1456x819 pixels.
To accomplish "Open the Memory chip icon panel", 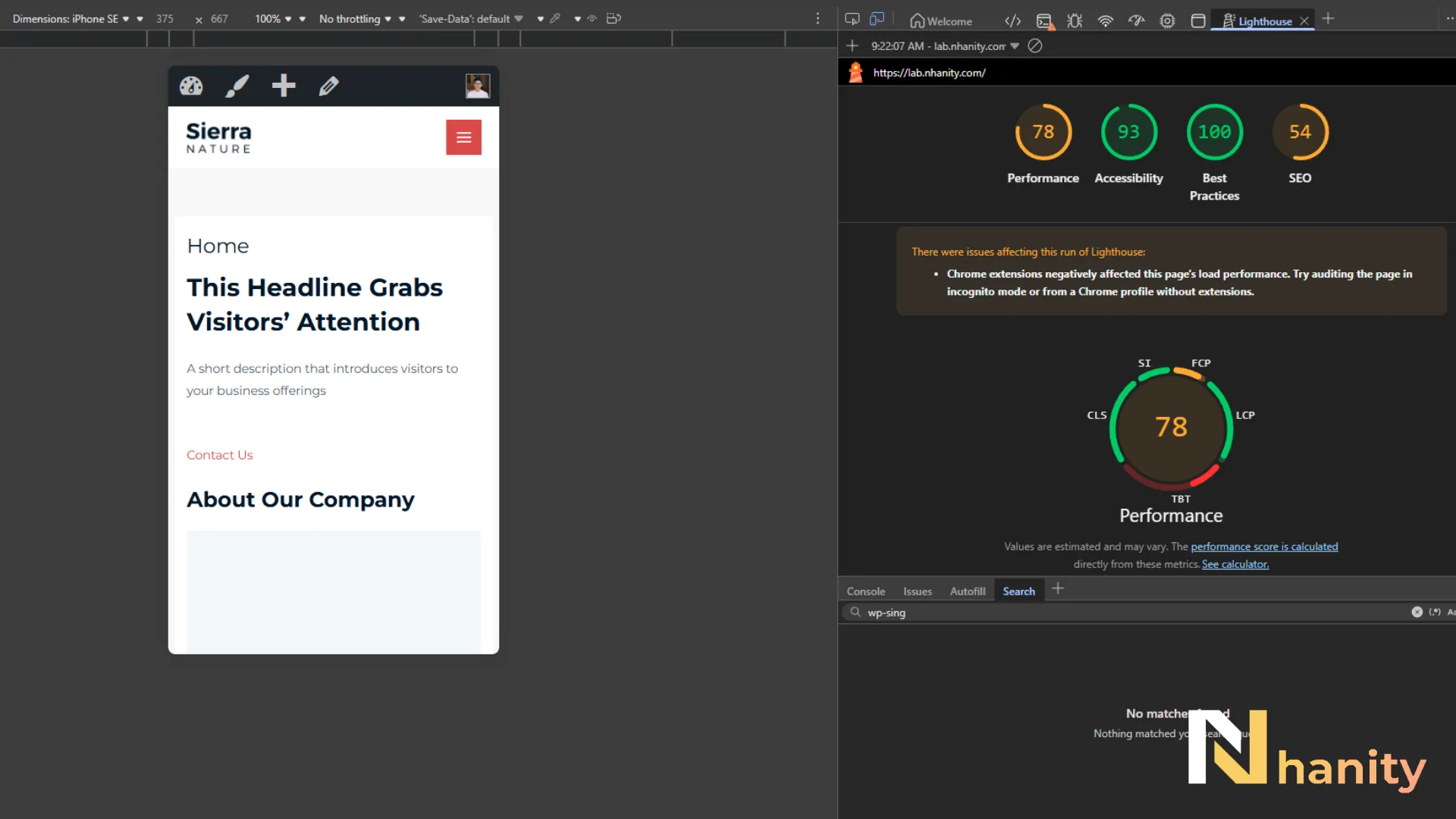I will (1167, 20).
